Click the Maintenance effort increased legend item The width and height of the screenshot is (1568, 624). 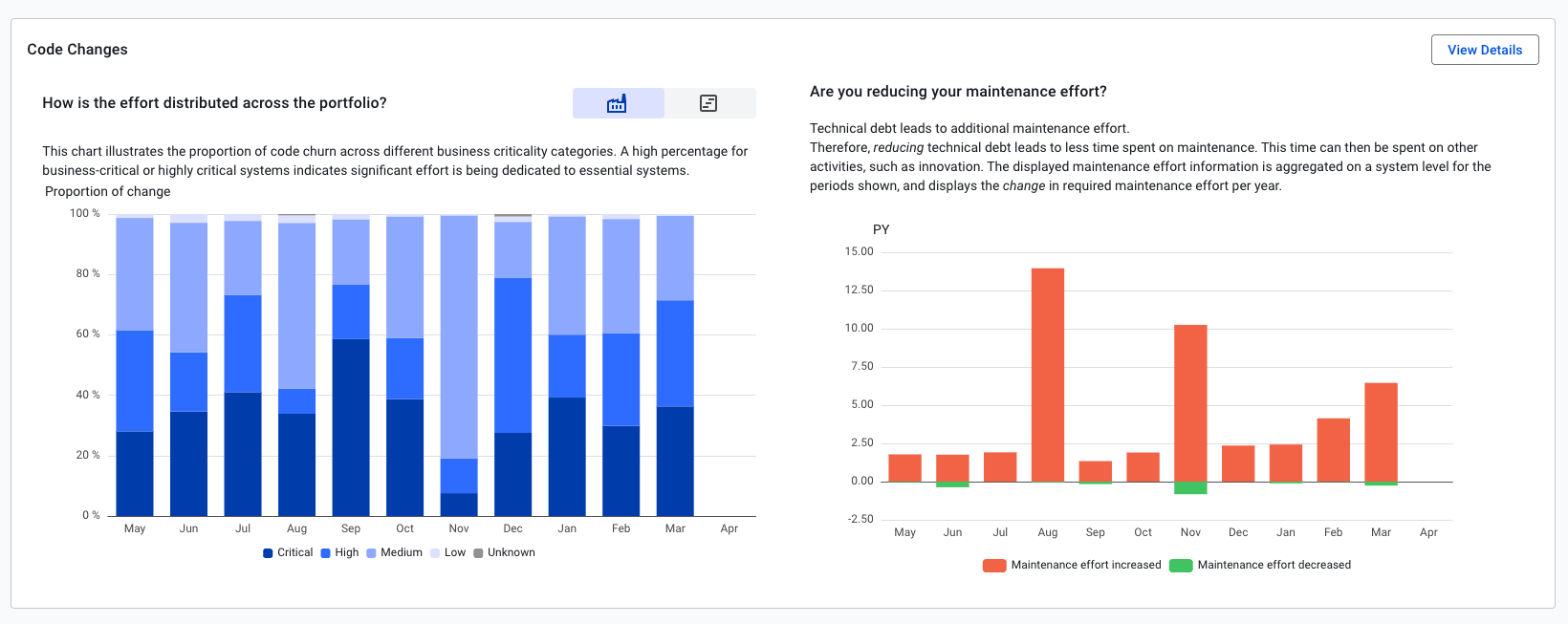click(1073, 565)
